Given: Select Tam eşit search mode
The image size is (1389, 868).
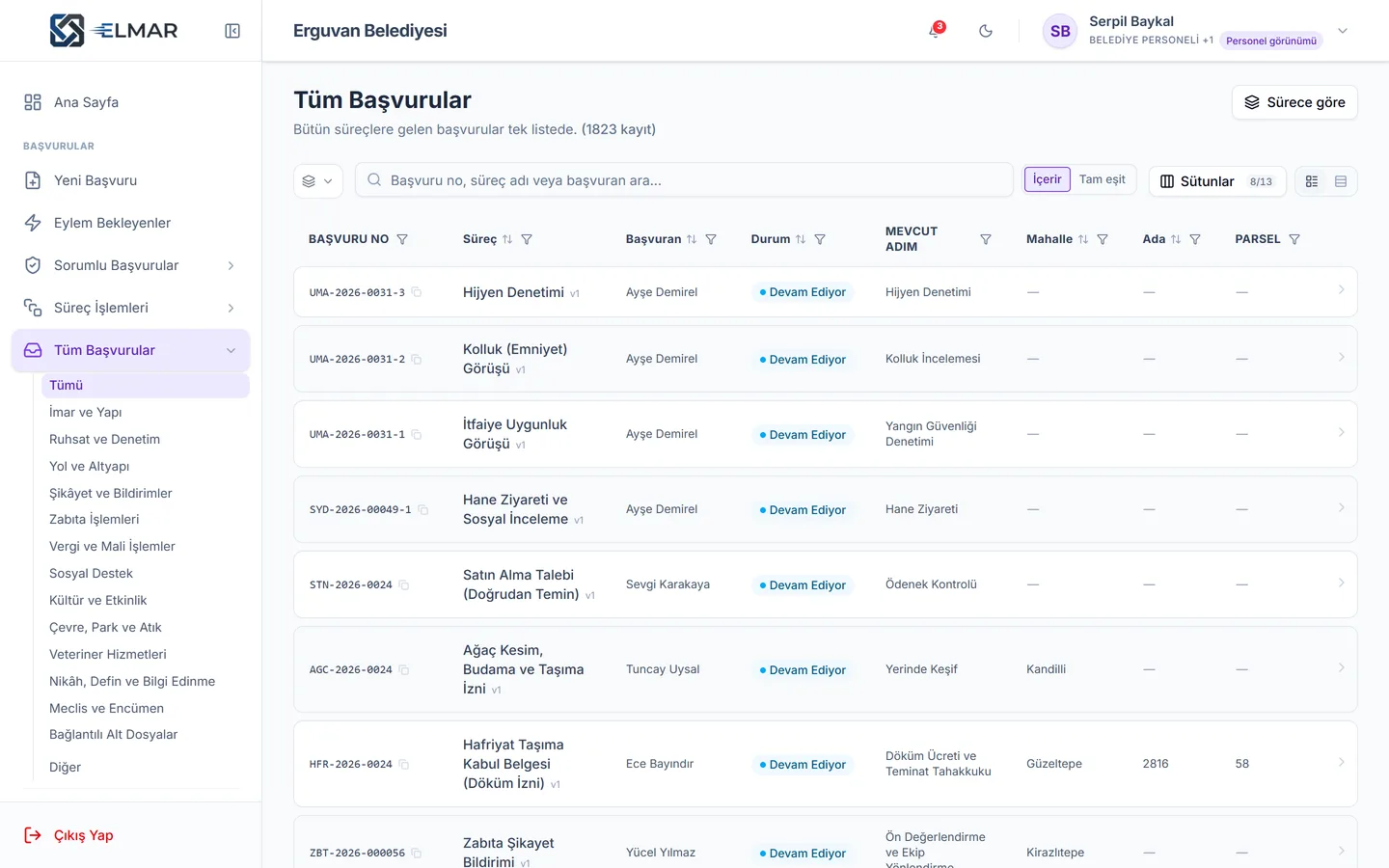Looking at the screenshot, I should 1103,179.
